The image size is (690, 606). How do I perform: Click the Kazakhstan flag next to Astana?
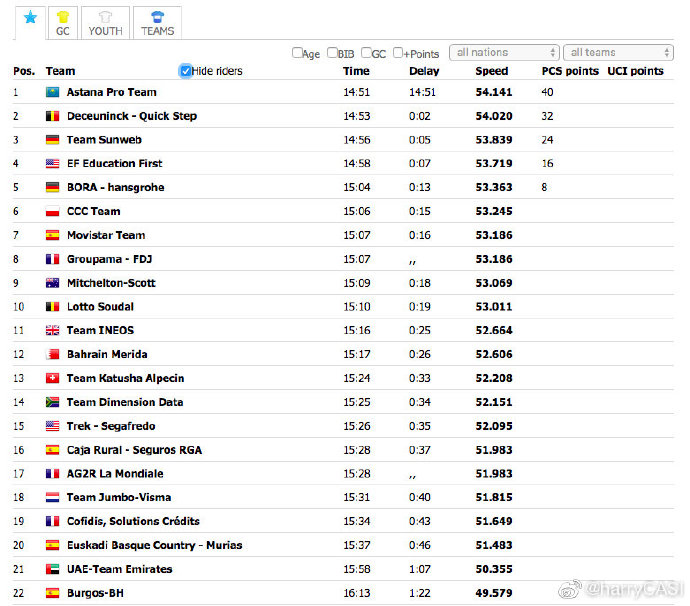pyautogui.click(x=52, y=92)
